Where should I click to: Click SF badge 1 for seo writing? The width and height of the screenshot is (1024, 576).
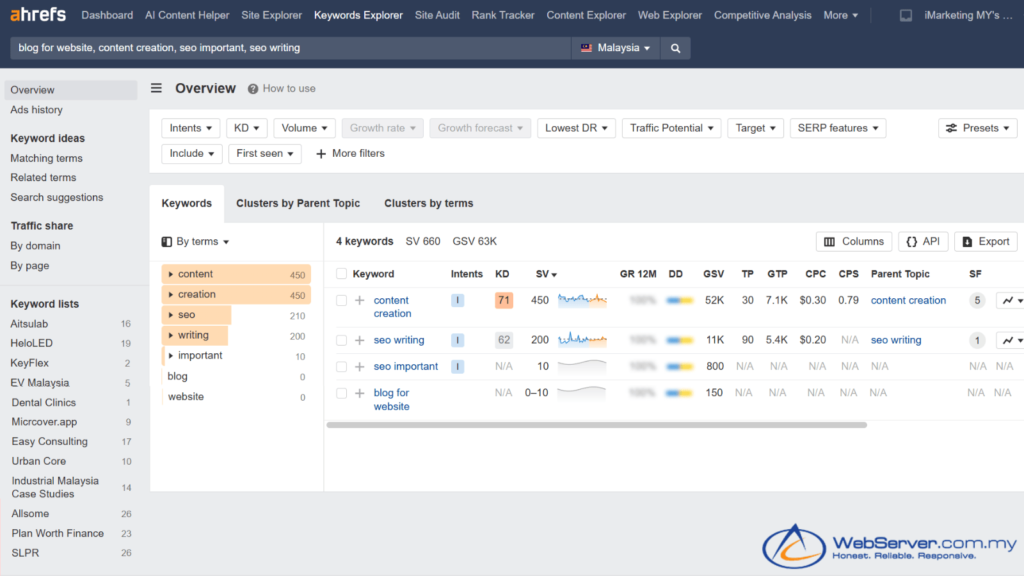[977, 340]
